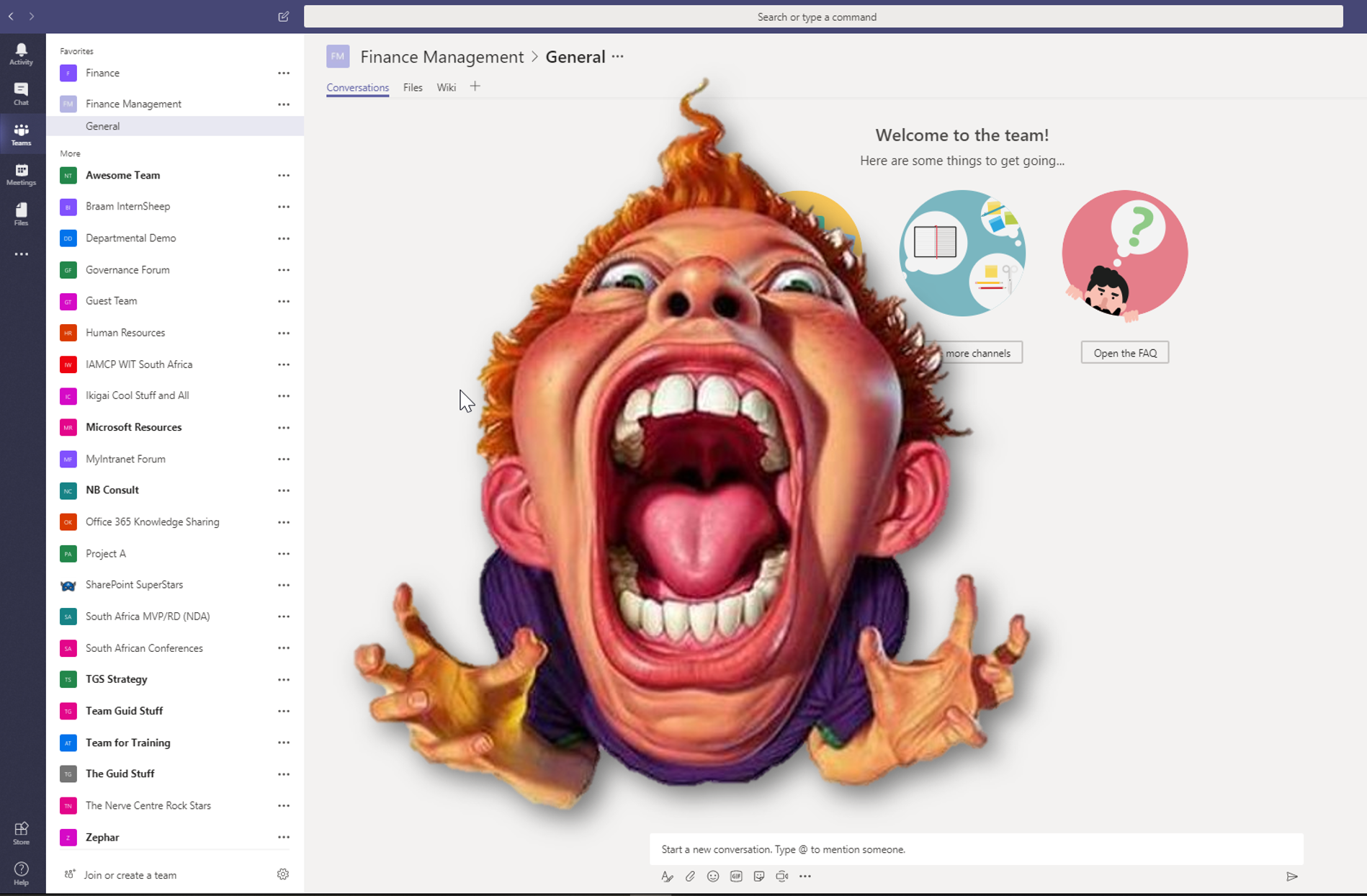Send the message with arrow icon
1367x896 pixels.
1291,877
